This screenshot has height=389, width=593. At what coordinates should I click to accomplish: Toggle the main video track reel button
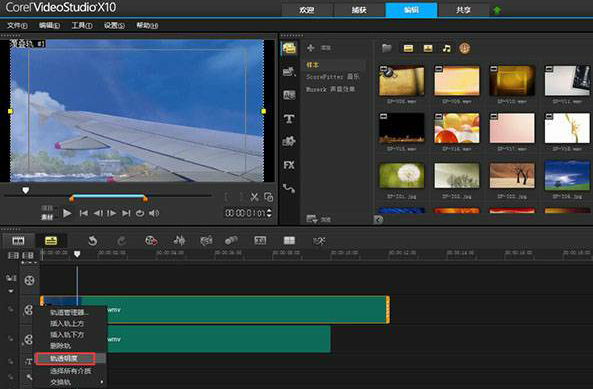coord(29,281)
